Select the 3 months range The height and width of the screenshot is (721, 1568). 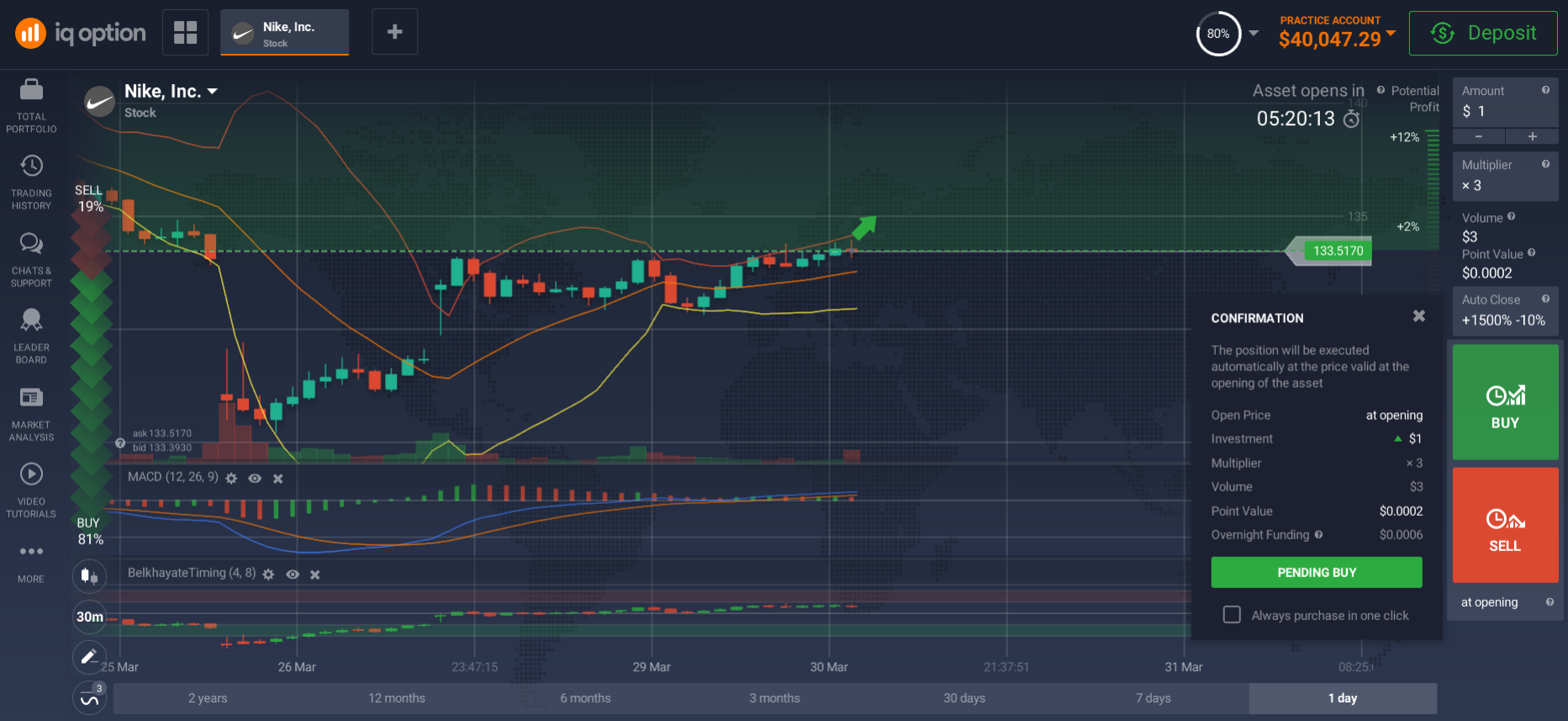click(x=775, y=698)
